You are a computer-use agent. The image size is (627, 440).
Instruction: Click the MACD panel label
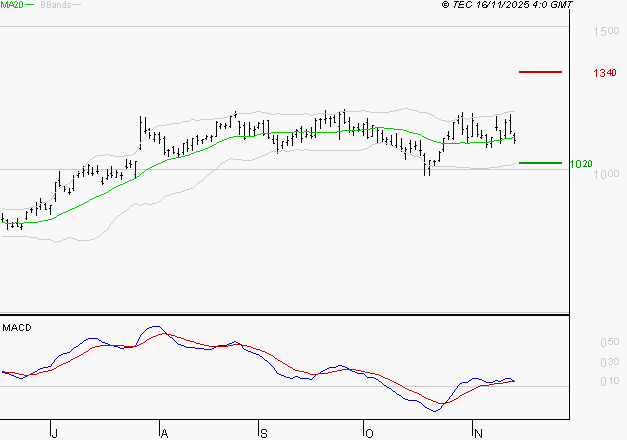coord(16,327)
